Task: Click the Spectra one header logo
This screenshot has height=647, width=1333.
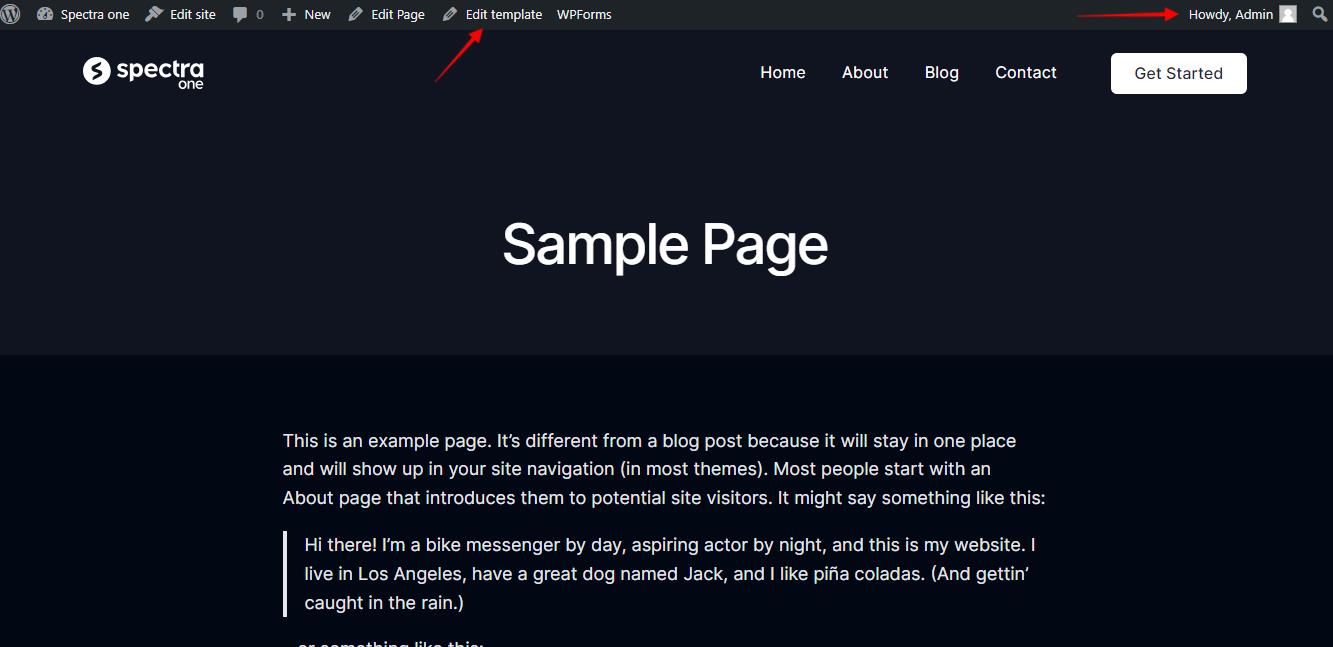Action: pos(143,72)
